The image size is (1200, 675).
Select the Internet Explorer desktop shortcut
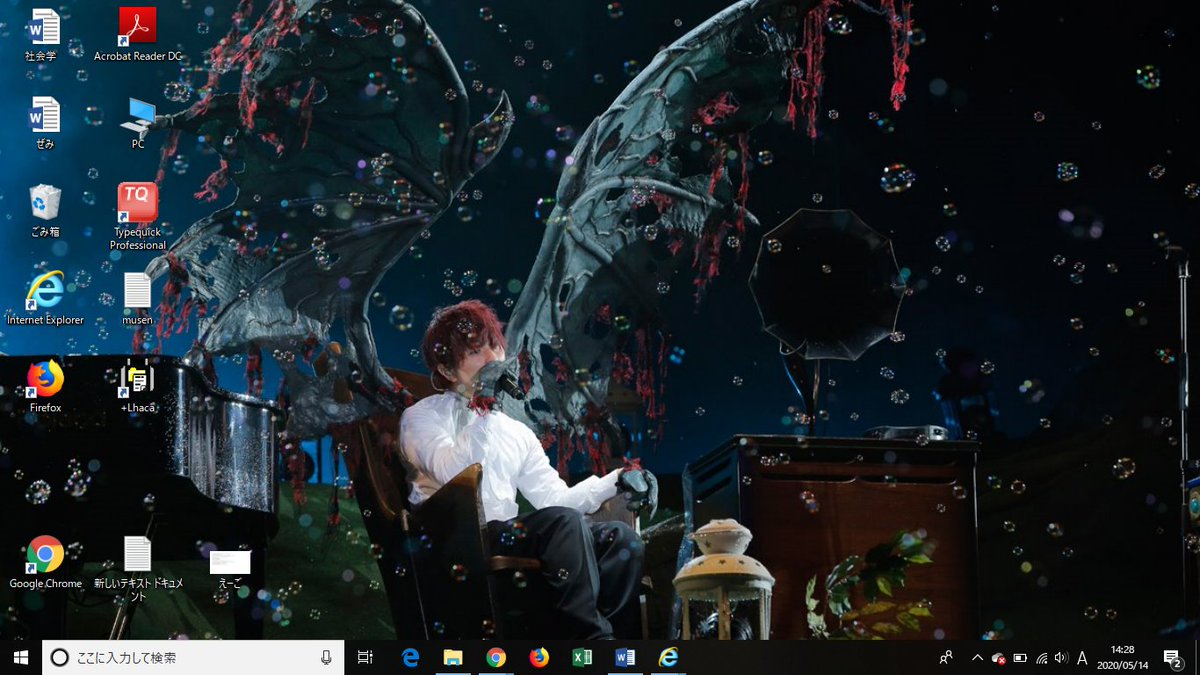pos(45,297)
